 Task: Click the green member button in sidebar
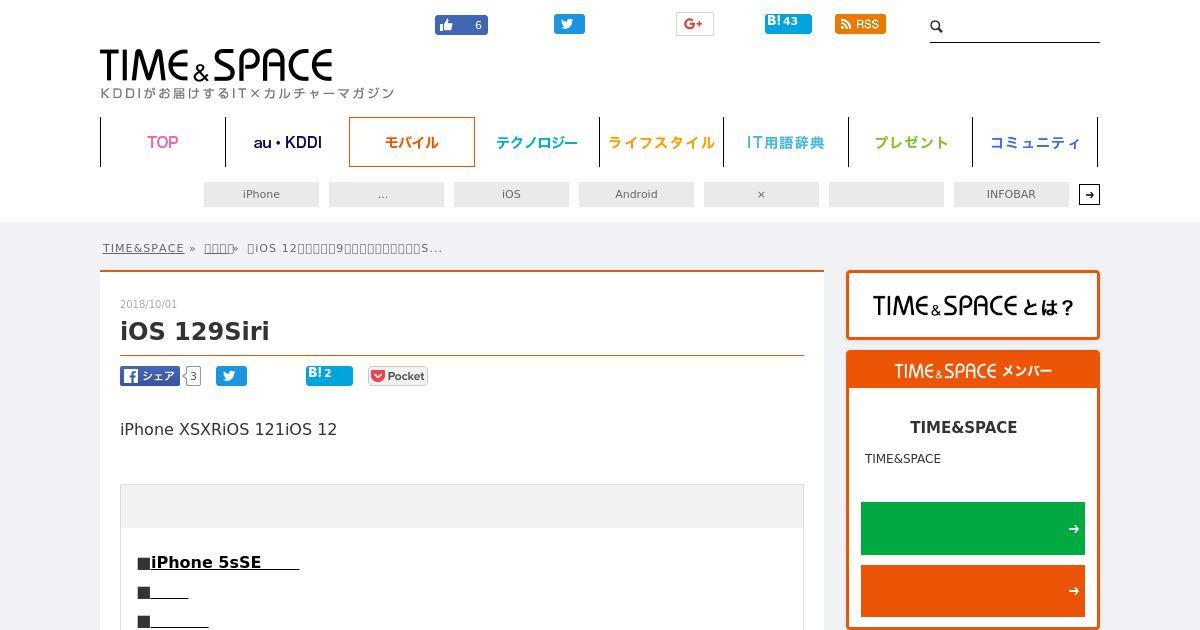973,528
